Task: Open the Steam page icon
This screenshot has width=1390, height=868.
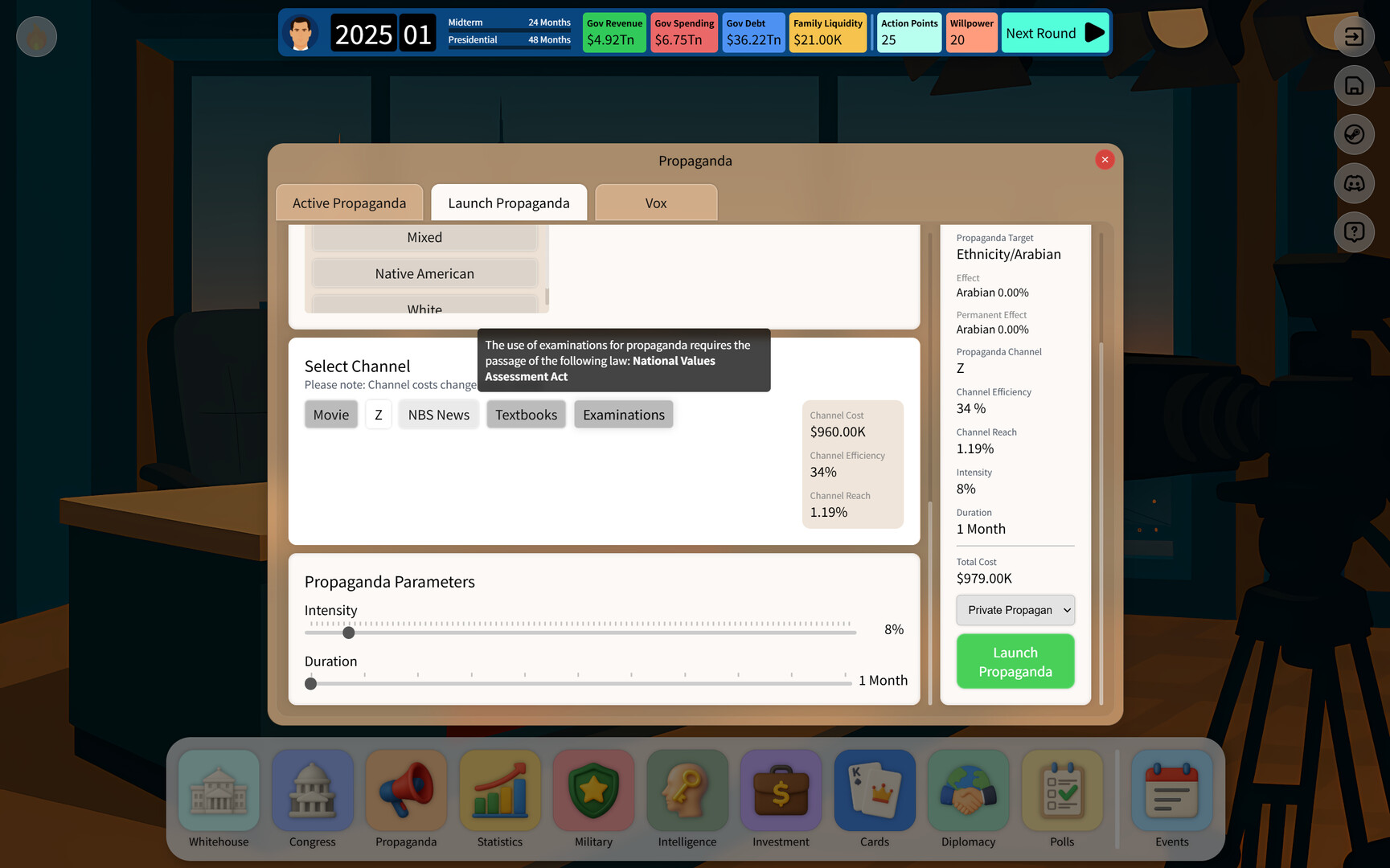Action: pos(1354,134)
